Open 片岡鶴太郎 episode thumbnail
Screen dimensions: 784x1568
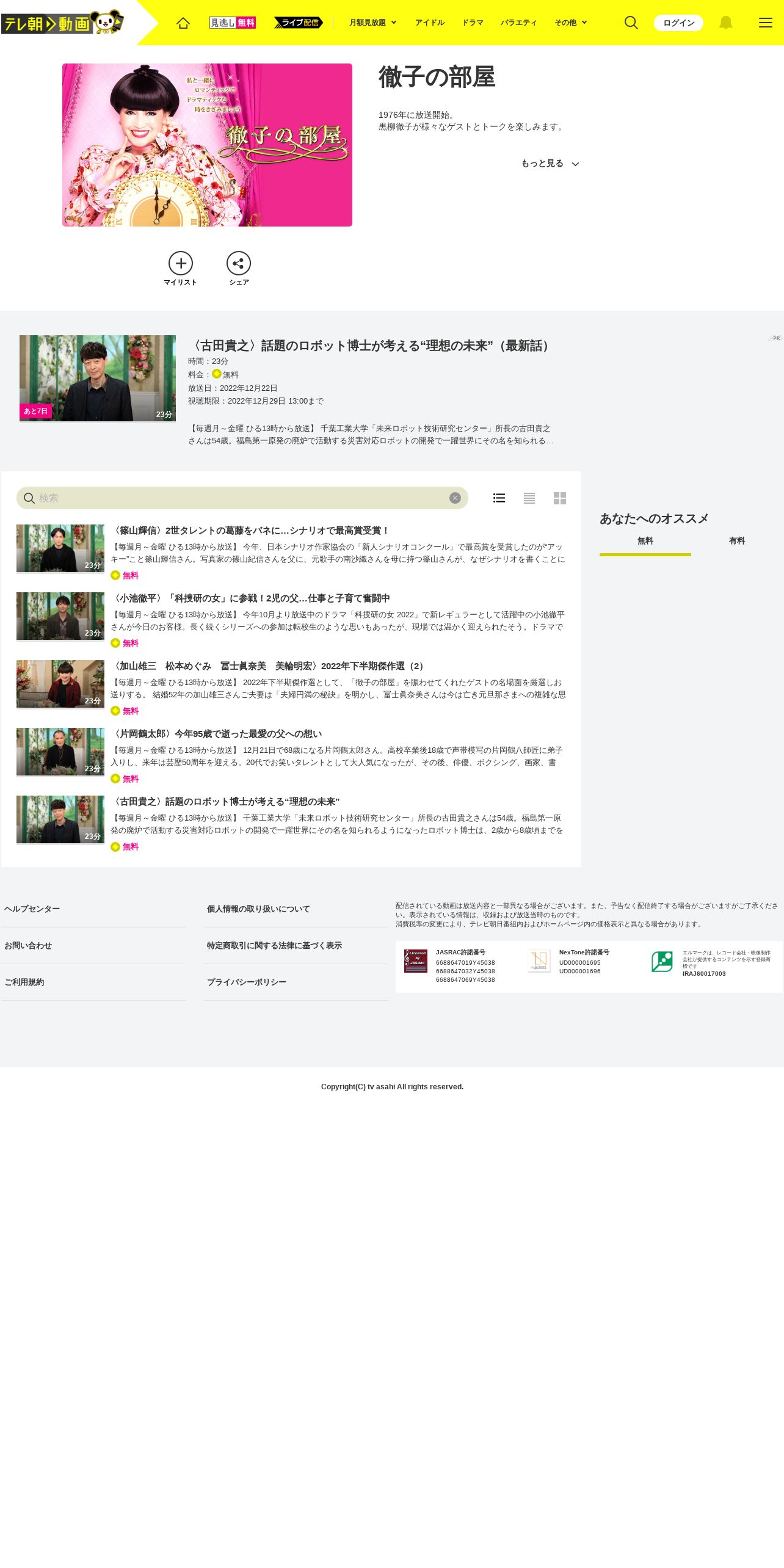60,752
